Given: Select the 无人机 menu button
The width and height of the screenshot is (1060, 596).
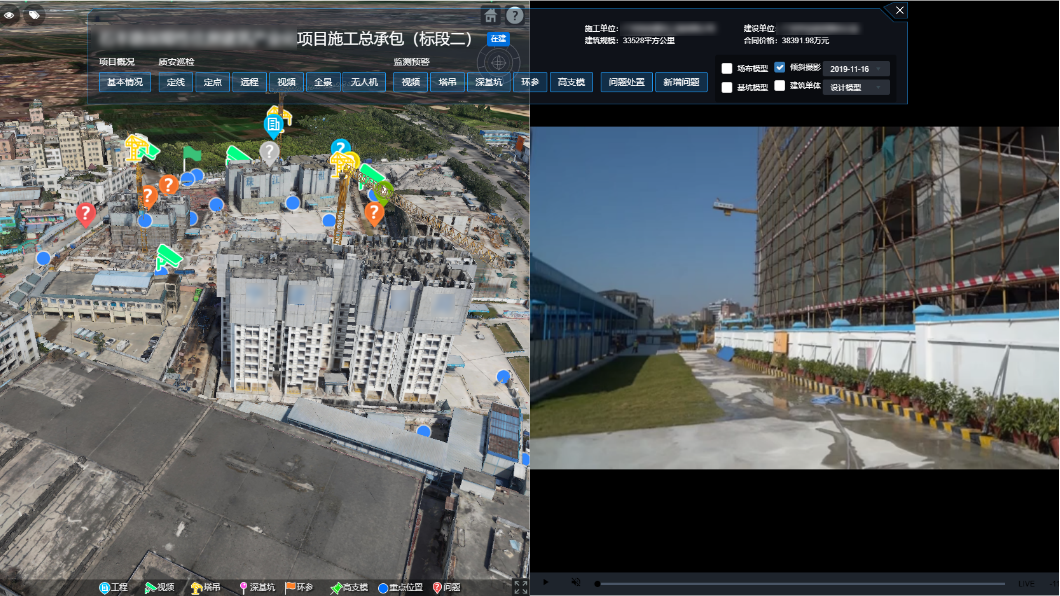Looking at the screenshot, I should pyautogui.click(x=362, y=83).
